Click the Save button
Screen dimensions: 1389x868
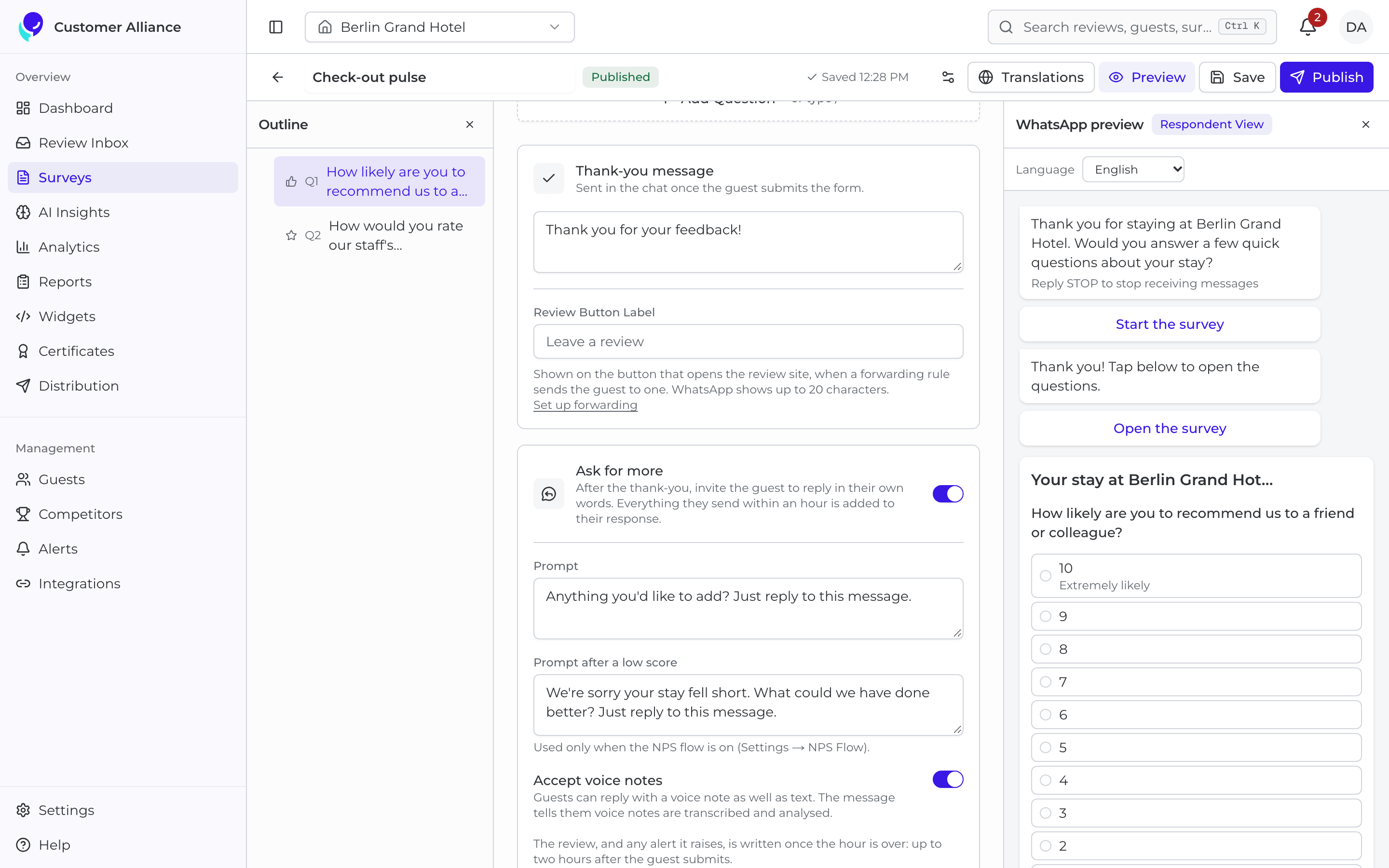1237,77
